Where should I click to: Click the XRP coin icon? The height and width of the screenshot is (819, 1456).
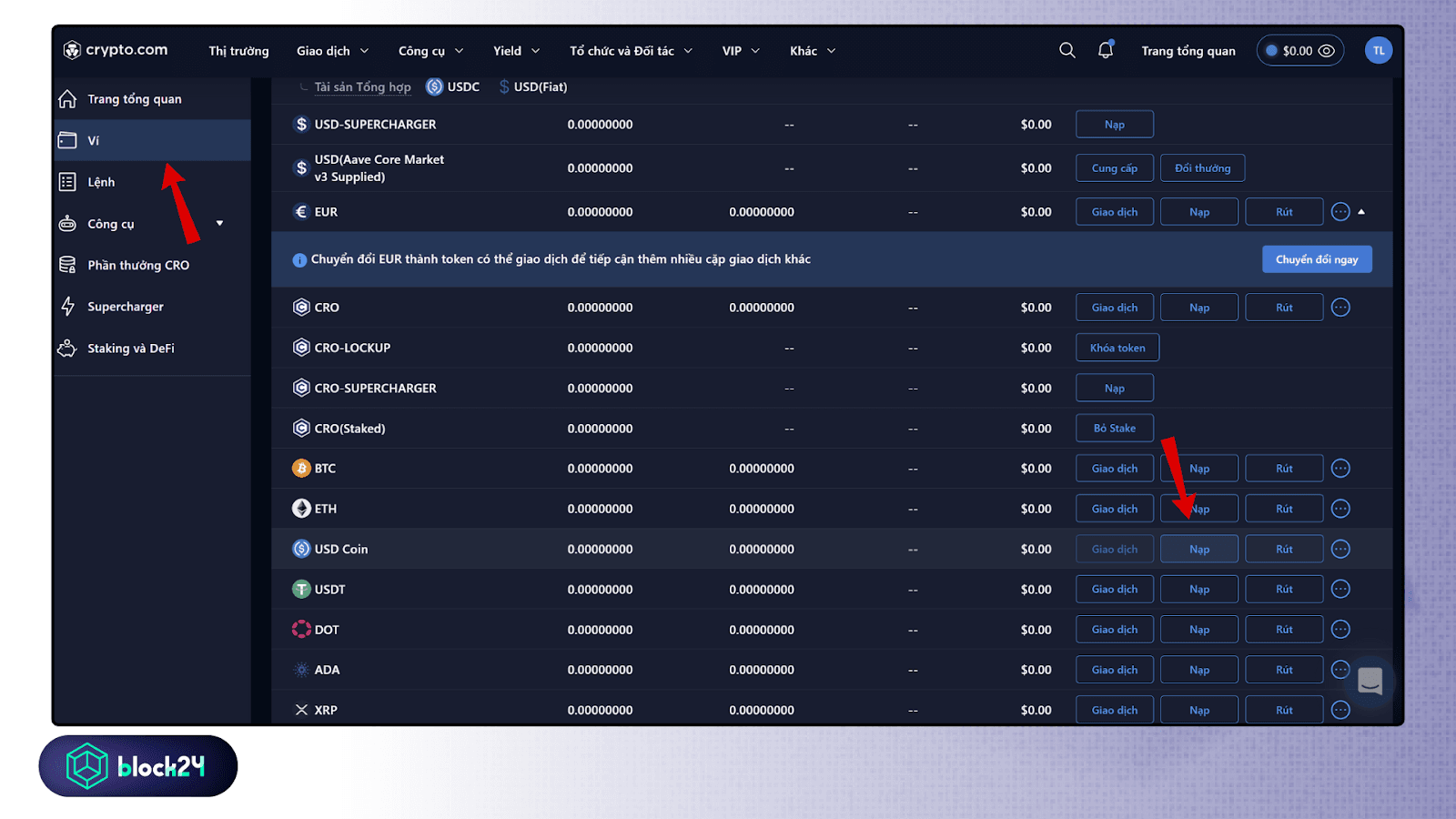[301, 710]
